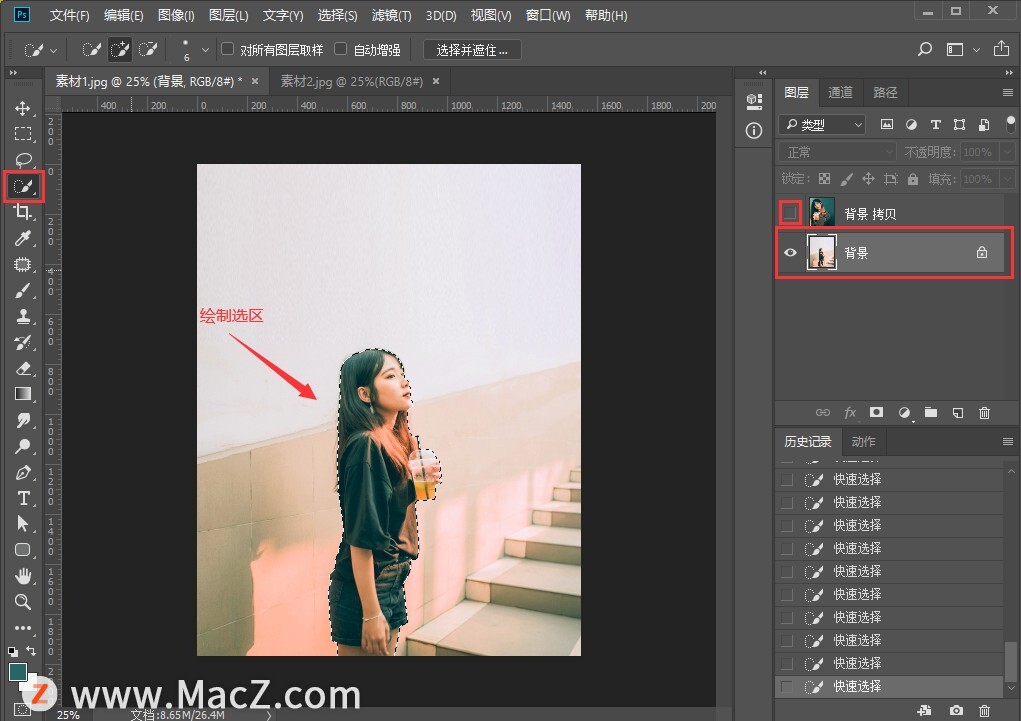Screen dimensions: 1021x721
Task: Show the 背景 拷贝 layer visibility
Action: click(x=790, y=213)
